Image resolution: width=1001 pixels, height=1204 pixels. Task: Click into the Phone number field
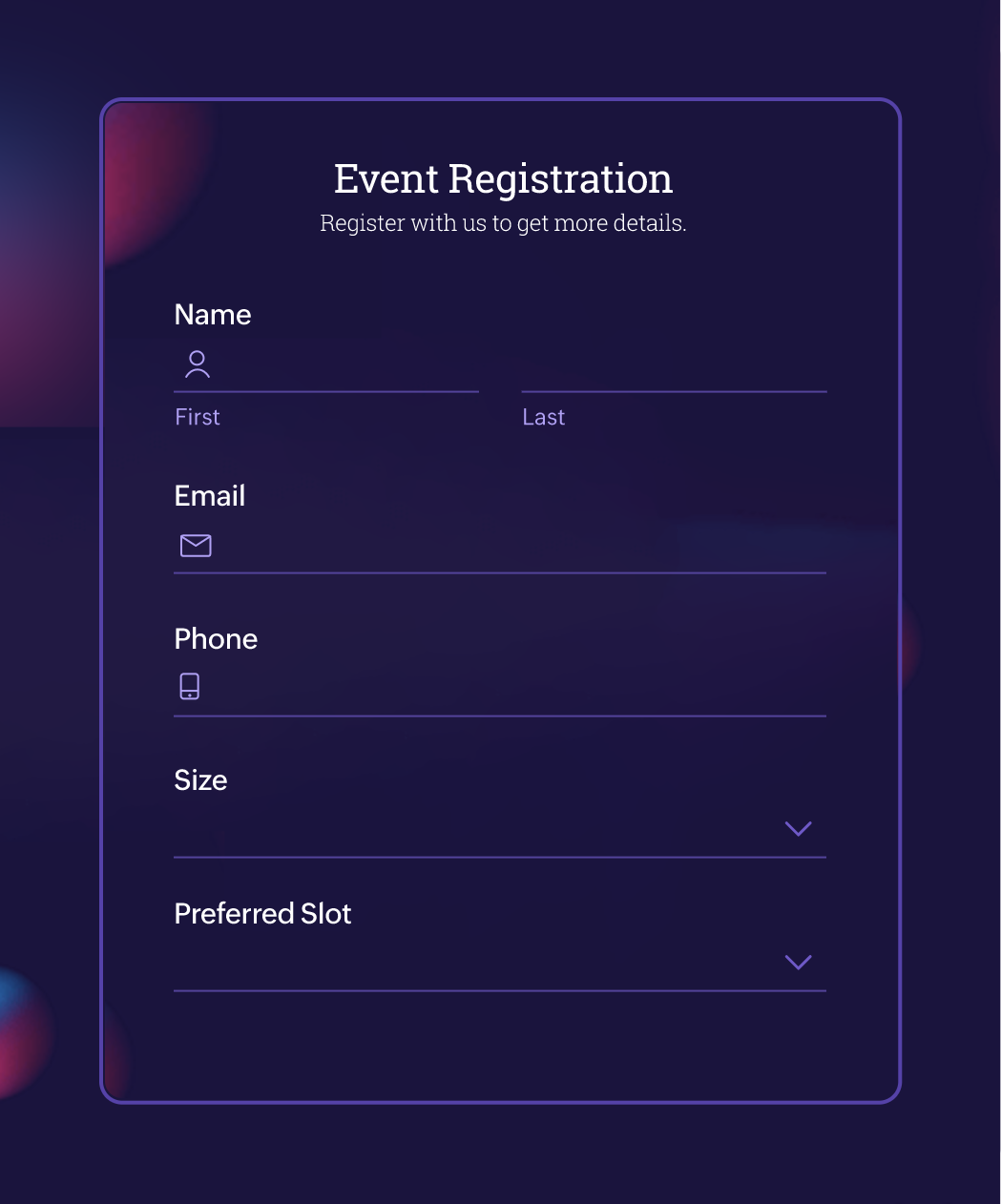tap(515, 689)
